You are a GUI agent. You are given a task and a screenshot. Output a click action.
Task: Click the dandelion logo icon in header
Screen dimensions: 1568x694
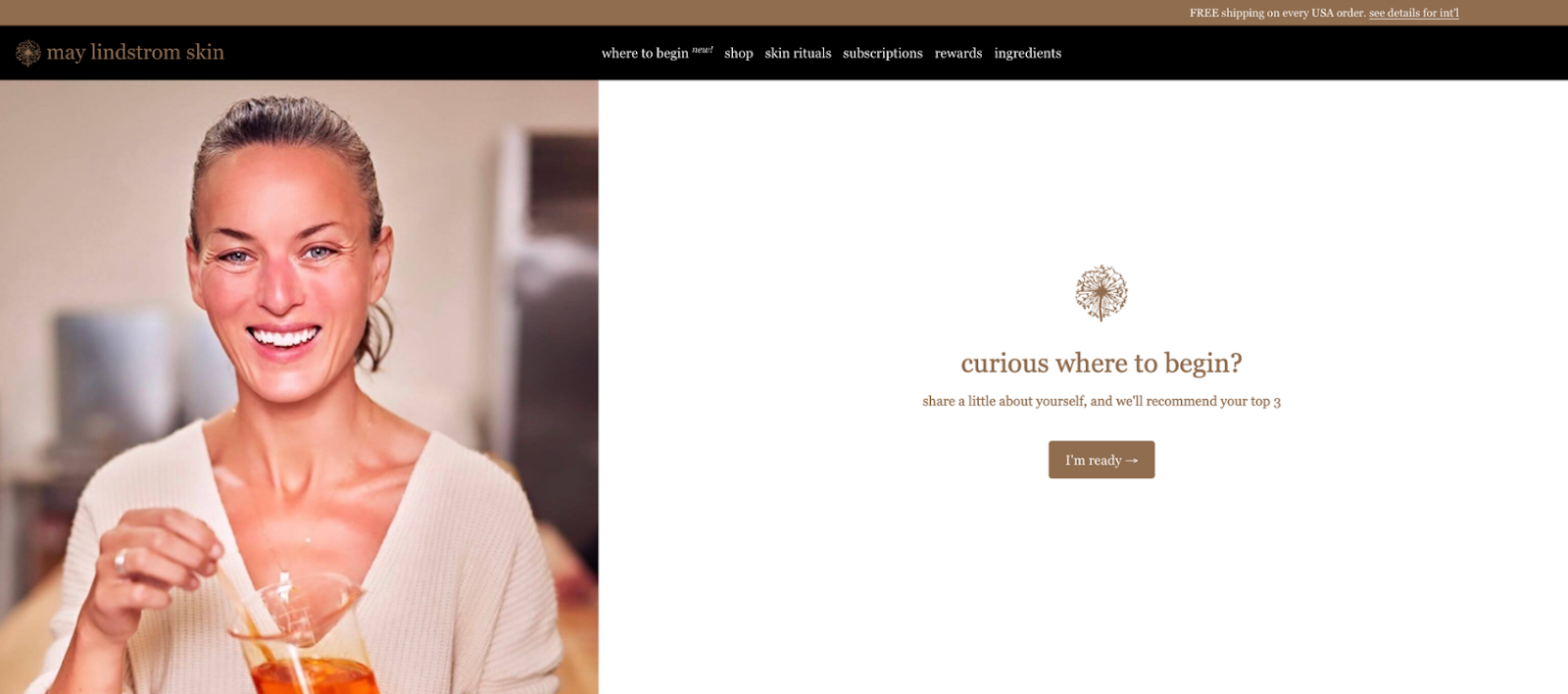pyautogui.click(x=28, y=53)
